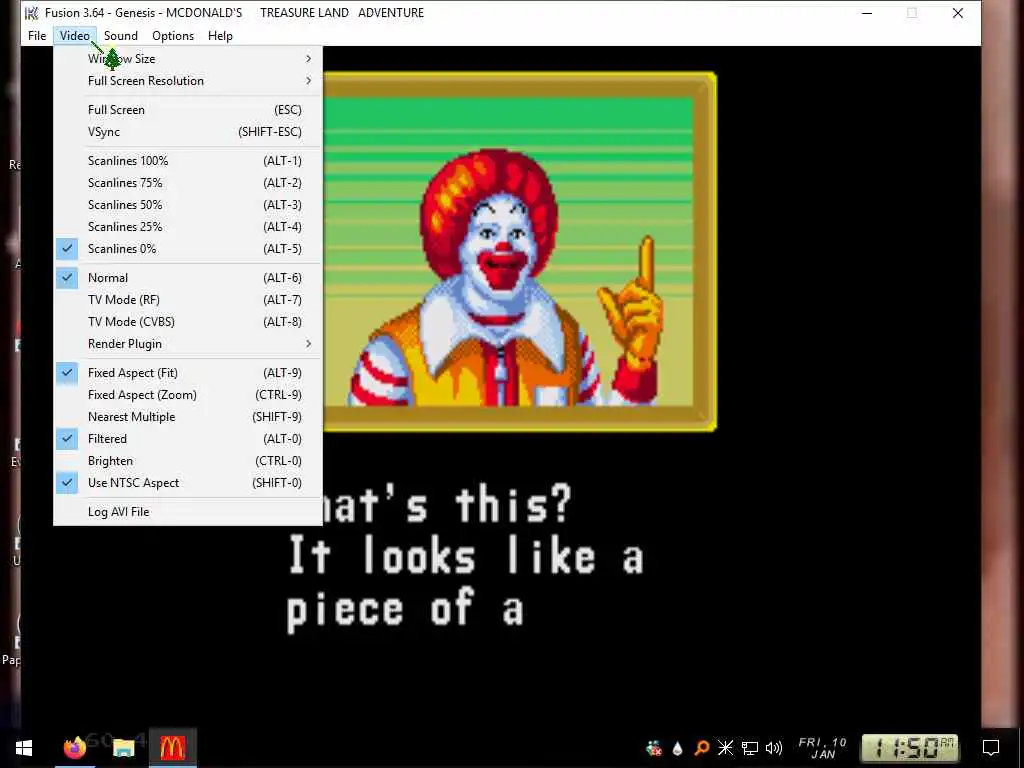Click the FRI 10 JAN date display
This screenshot has height=768, width=1024.
(822, 748)
